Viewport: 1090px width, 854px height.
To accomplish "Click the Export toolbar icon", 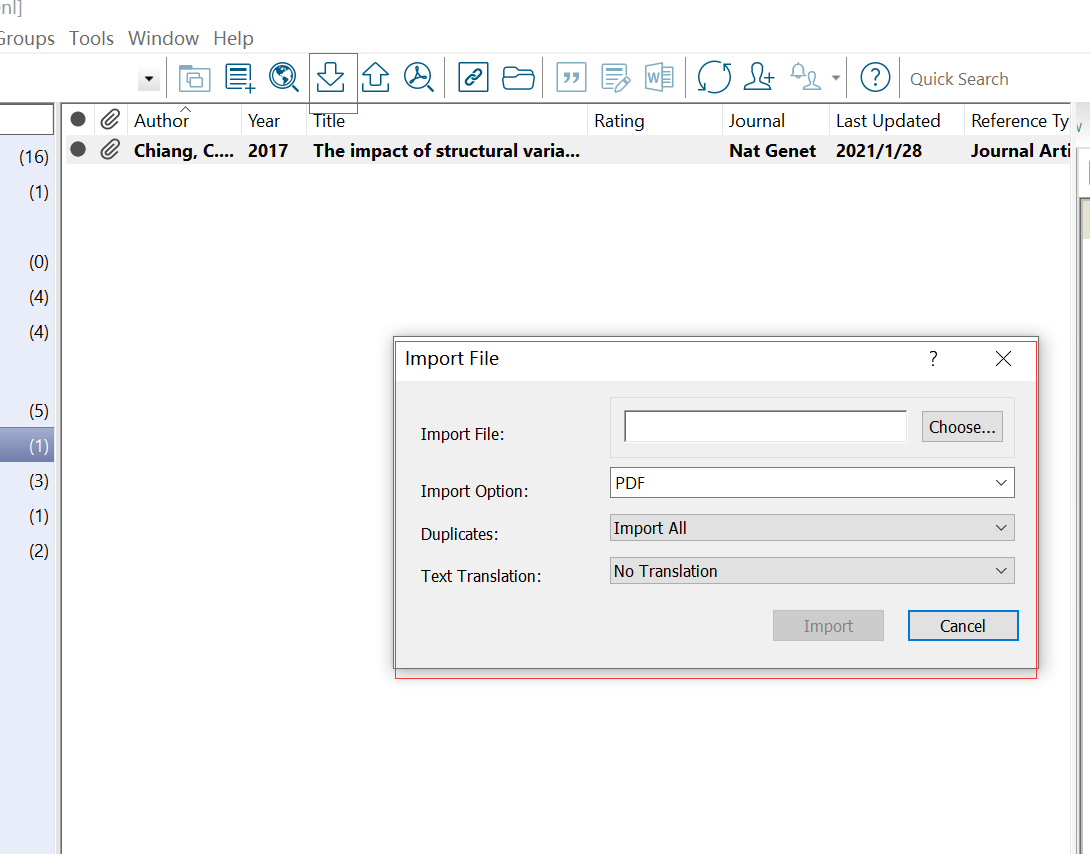I will pos(375,77).
